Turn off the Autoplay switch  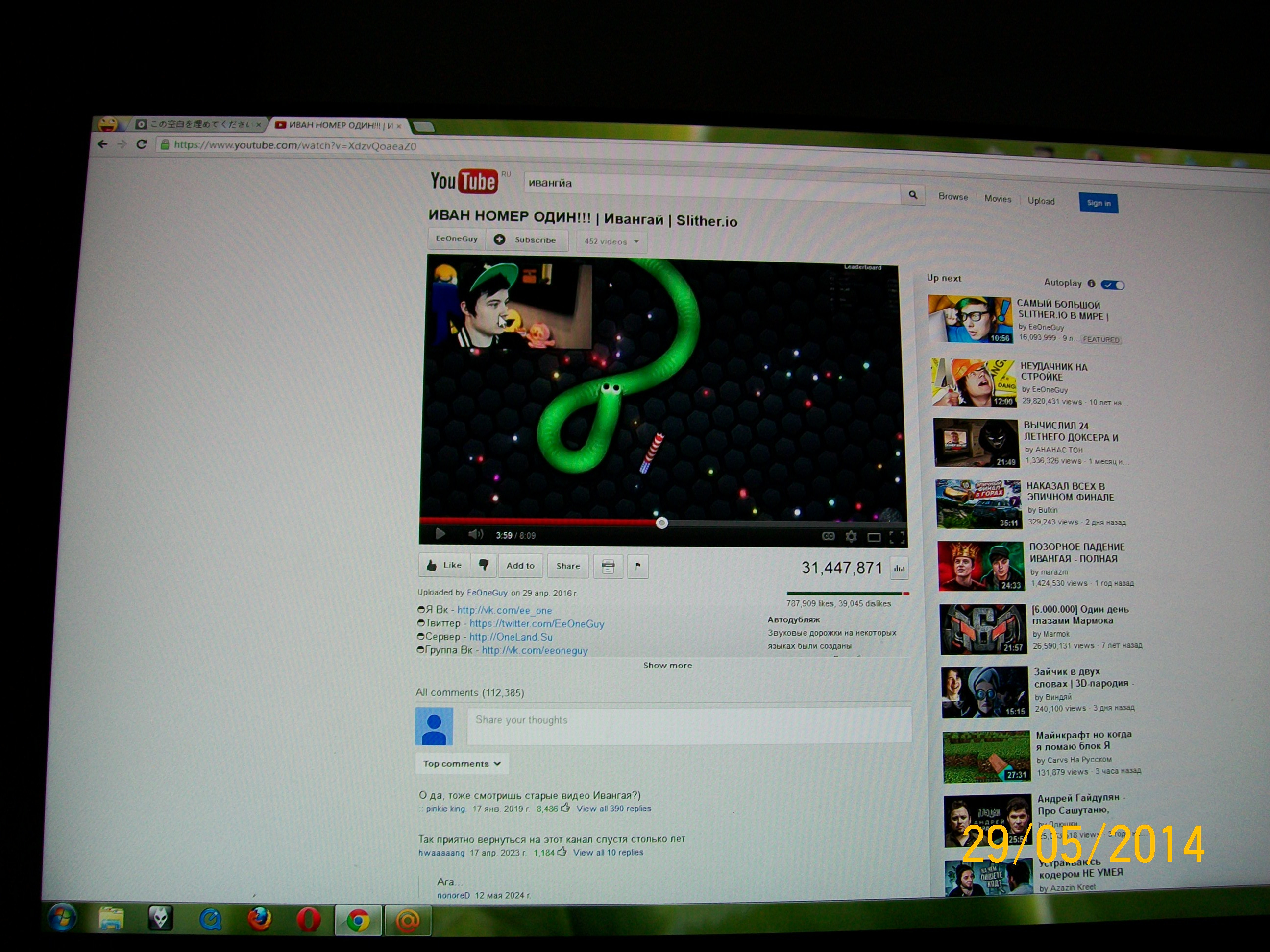click(x=1113, y=285)
